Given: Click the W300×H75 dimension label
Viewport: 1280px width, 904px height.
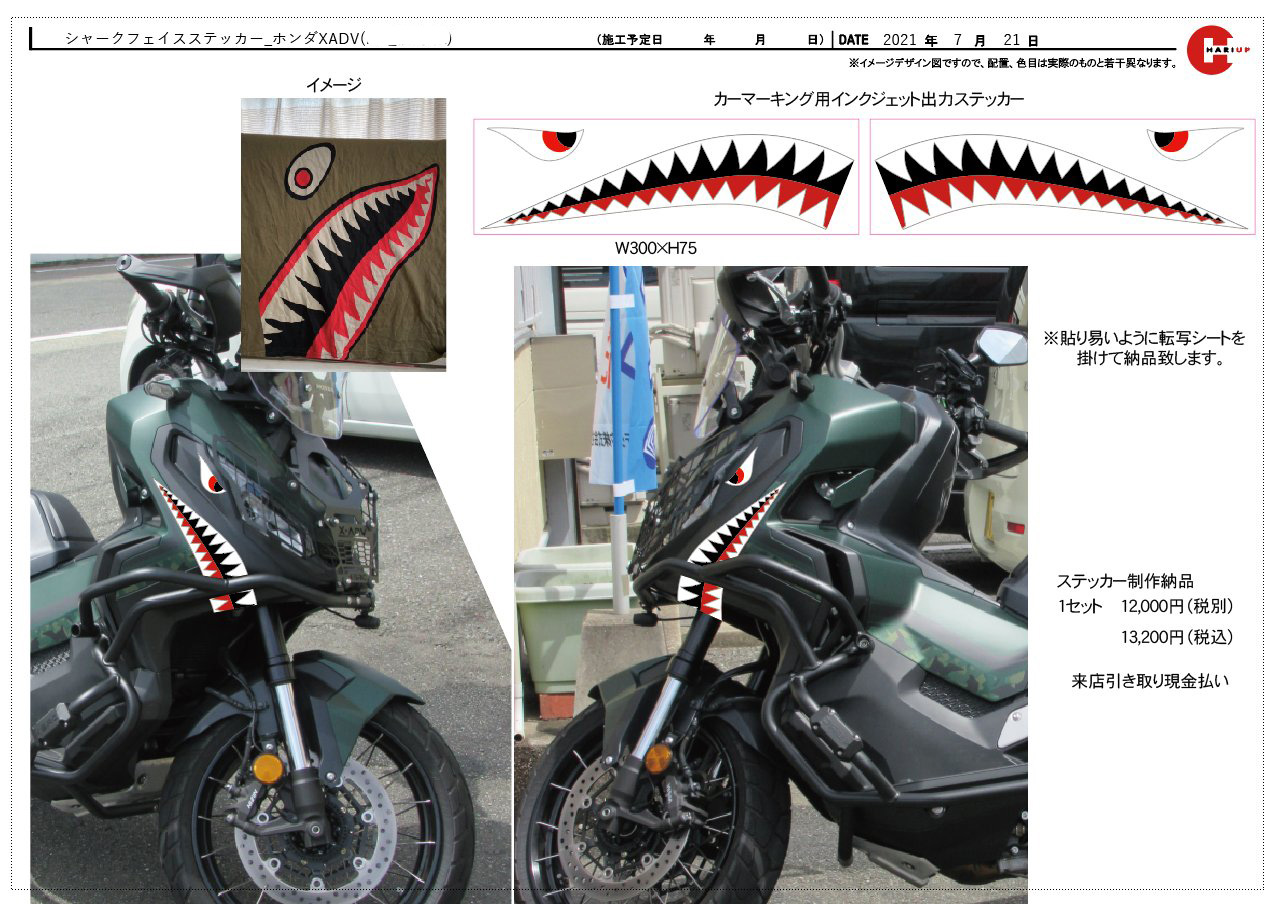Looking at the screenshot, I should coord(655,247).
